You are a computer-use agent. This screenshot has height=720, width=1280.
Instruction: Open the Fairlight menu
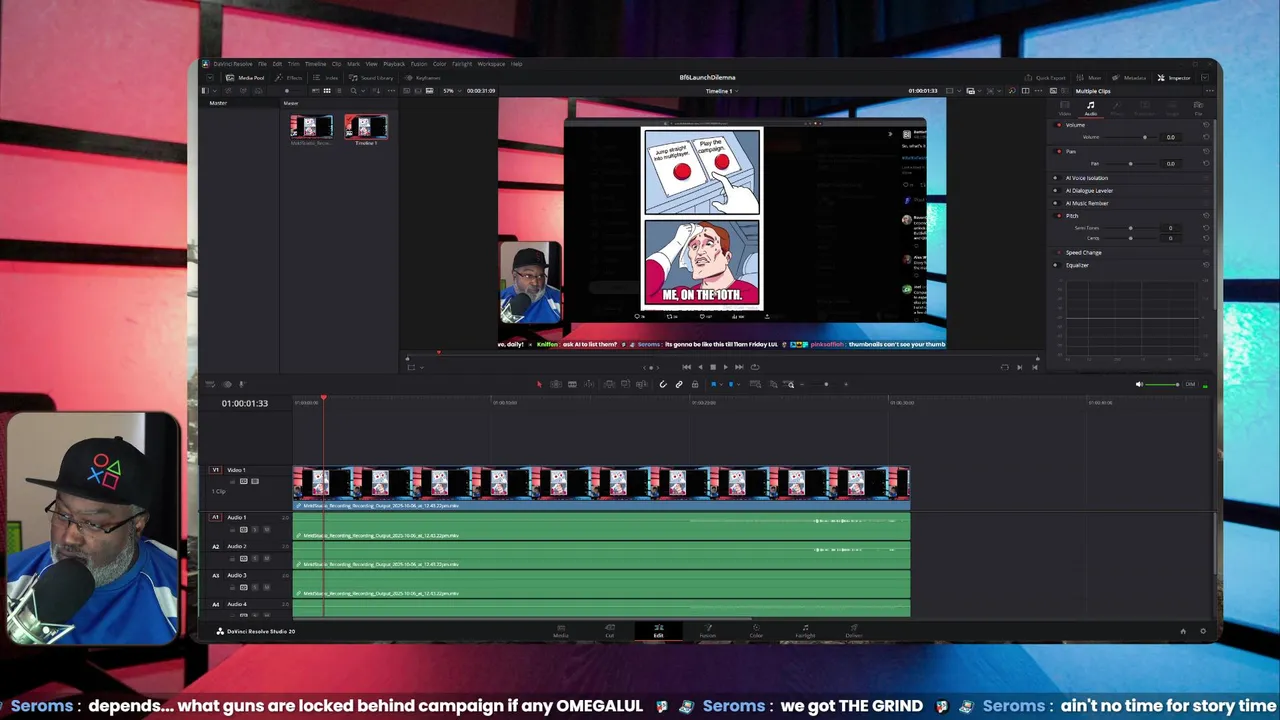[x=462, y=64]
